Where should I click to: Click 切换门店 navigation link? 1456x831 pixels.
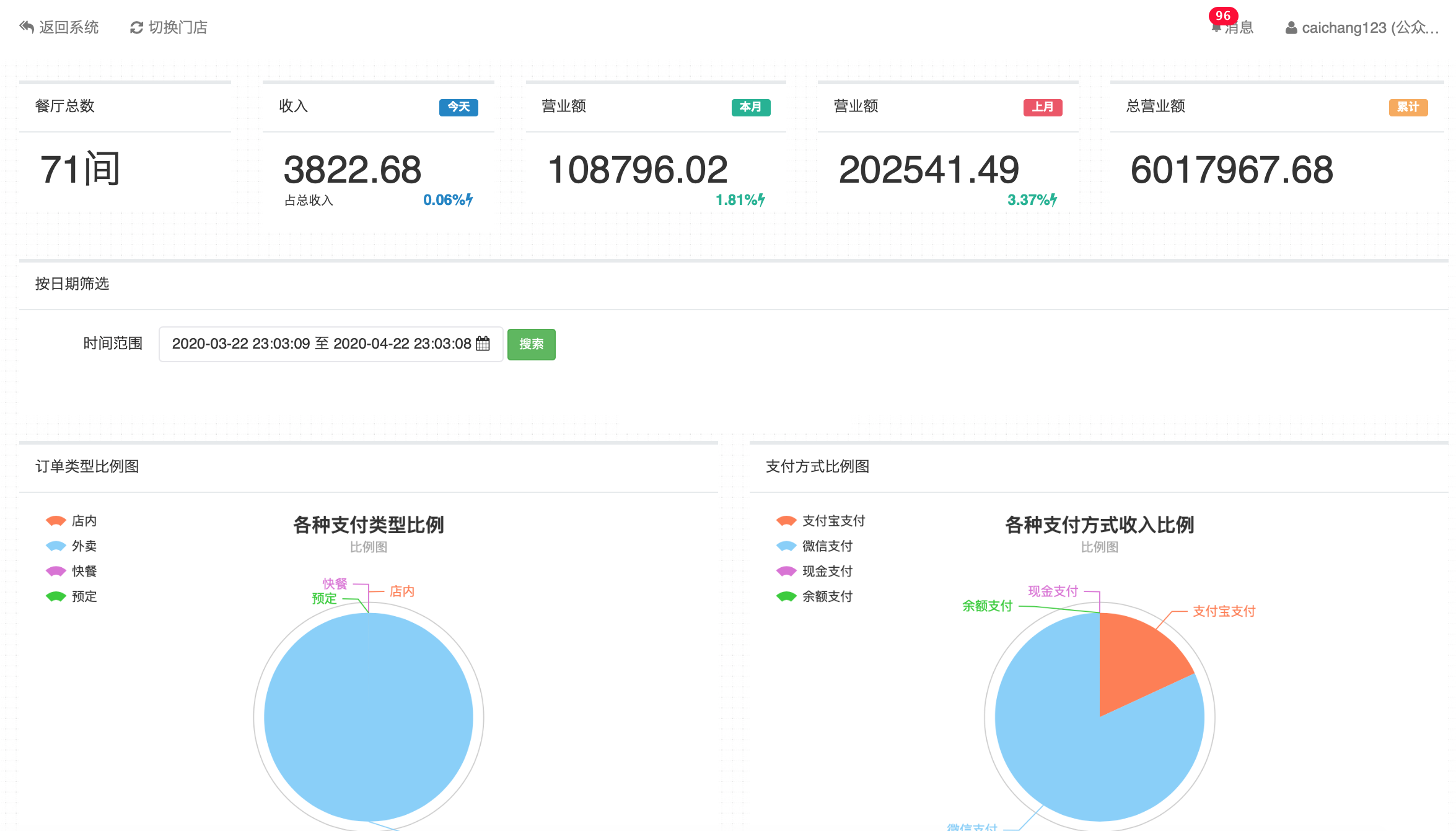tap(178, 27)
